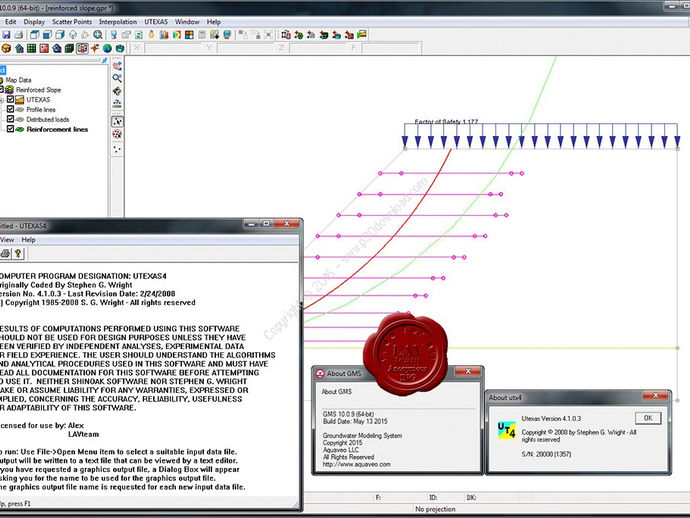Viewport: 690px width, 518px height.
Task: Click the Z coordinate input field
Action: click(x=318, y=48)
